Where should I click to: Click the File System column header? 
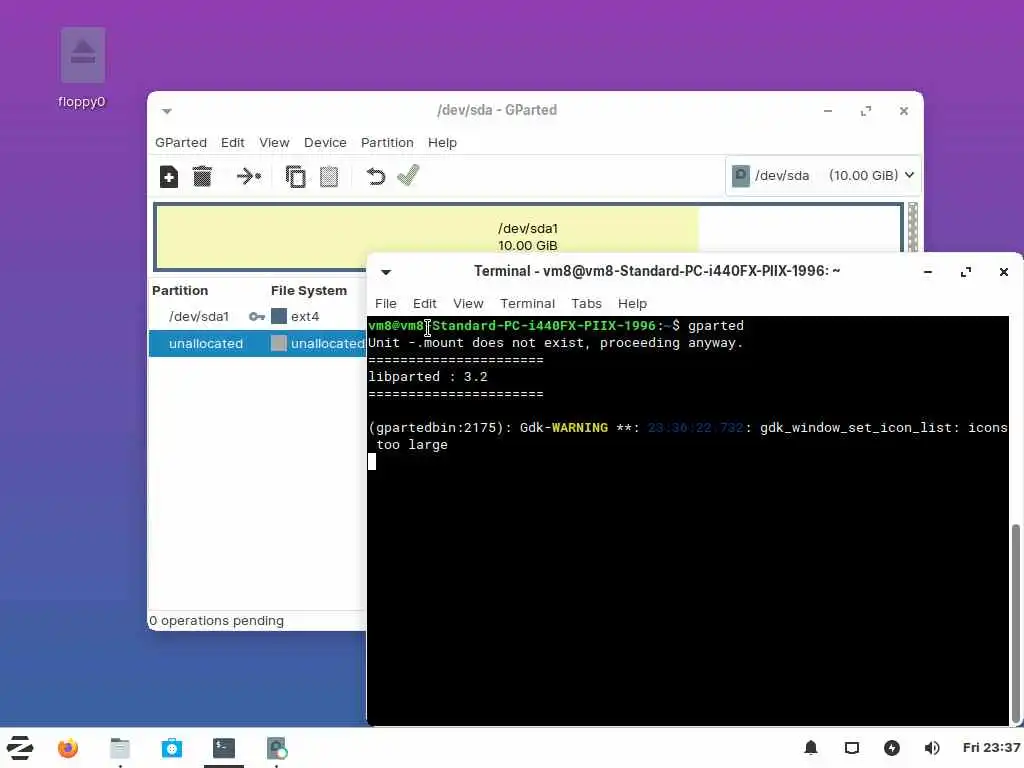click(309, 291)
